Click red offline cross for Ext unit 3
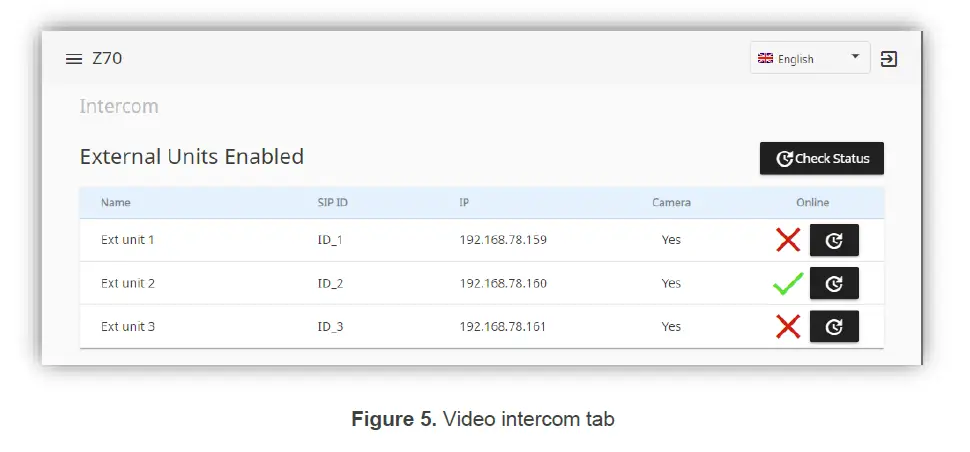970x452 pixels. [788, 326]
